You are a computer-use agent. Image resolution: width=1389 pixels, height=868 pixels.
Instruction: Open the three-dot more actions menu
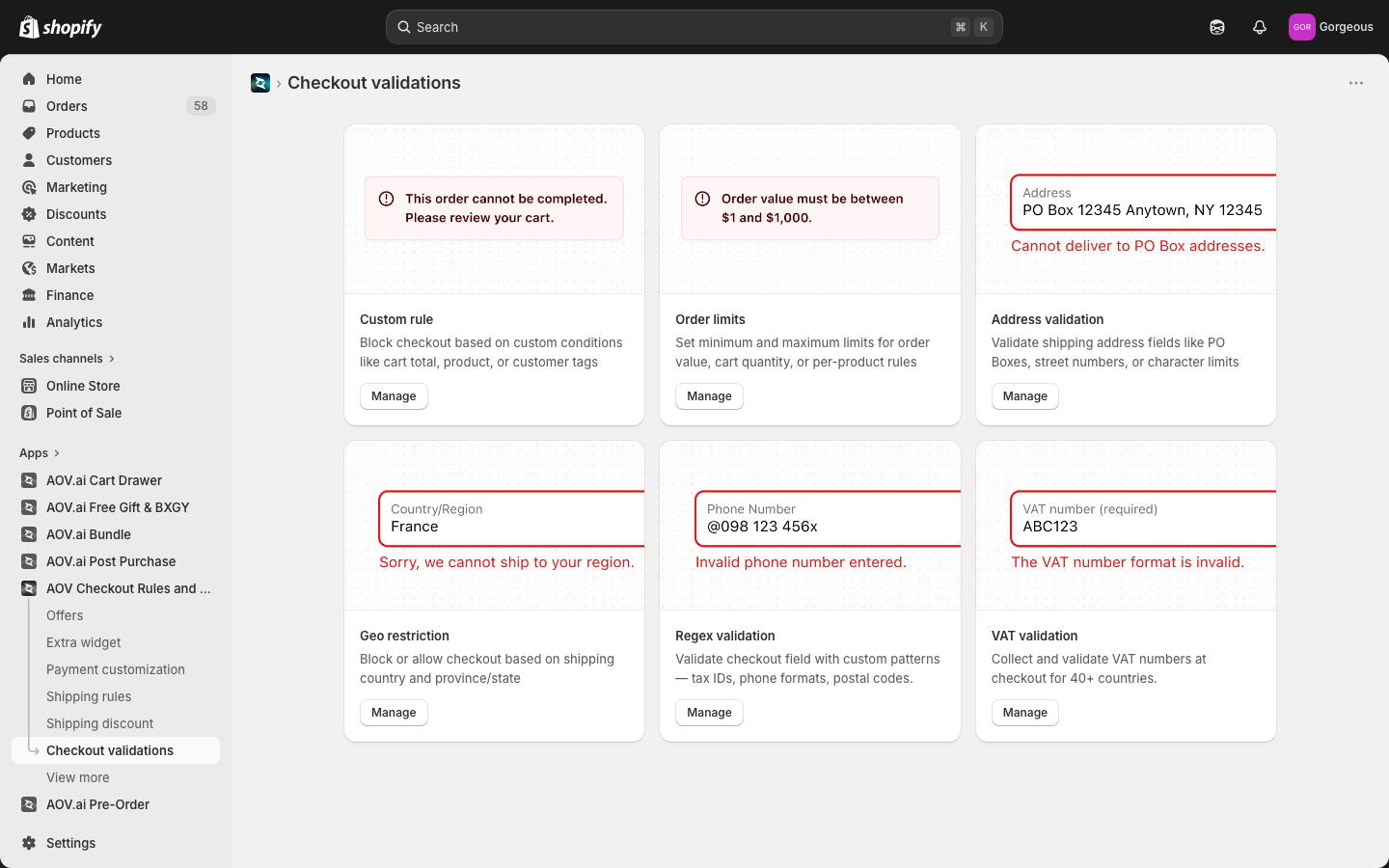point(1356,83)
